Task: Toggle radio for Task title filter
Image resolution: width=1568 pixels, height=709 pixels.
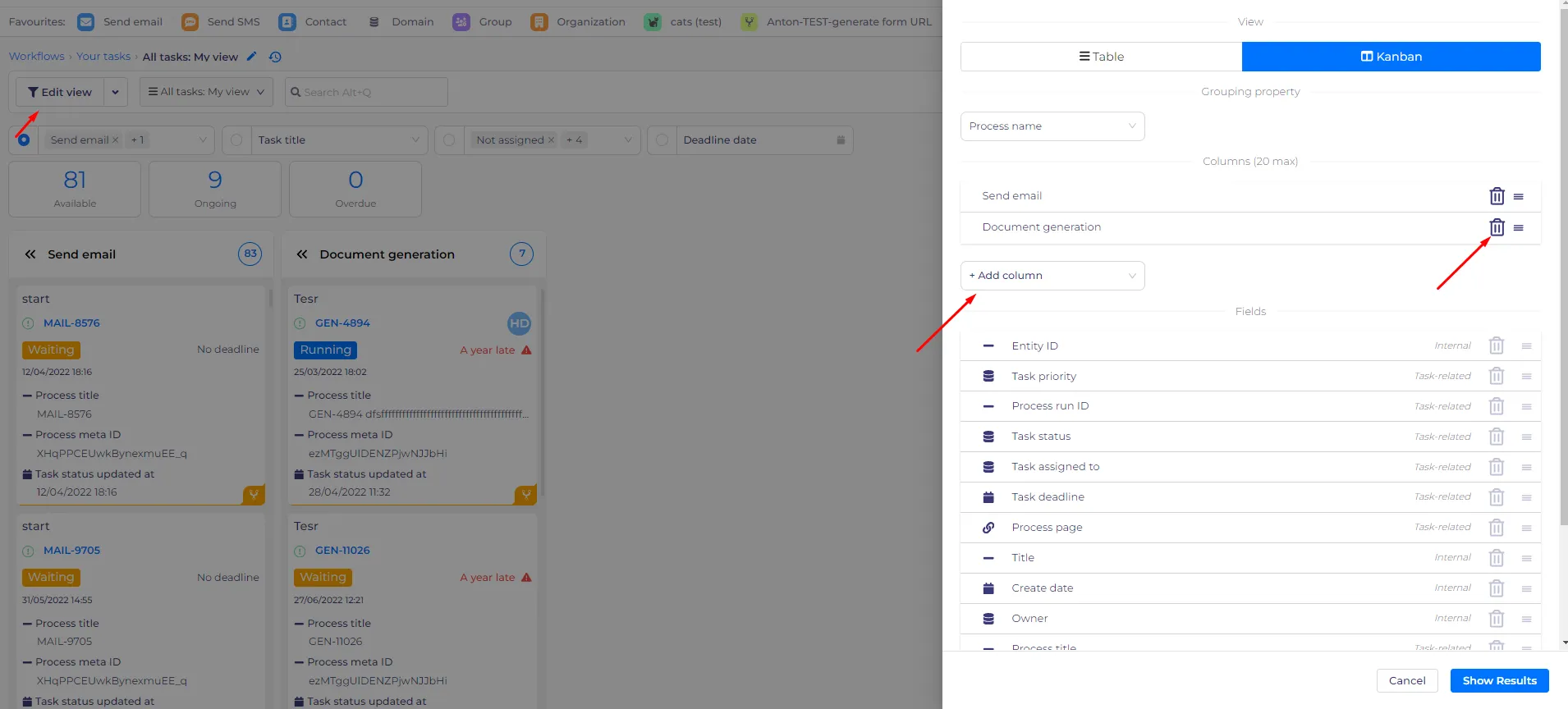Action: point(236,140)
